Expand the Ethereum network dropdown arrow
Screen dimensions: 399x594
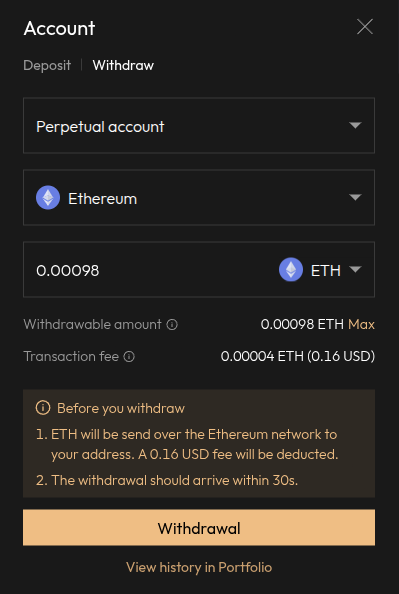click(x=355, y=197)
